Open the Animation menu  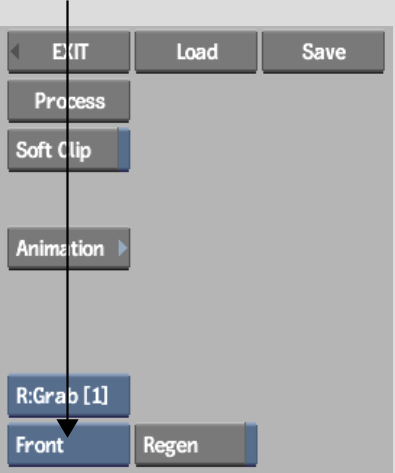pyautogui.click(x=69, y=248)
